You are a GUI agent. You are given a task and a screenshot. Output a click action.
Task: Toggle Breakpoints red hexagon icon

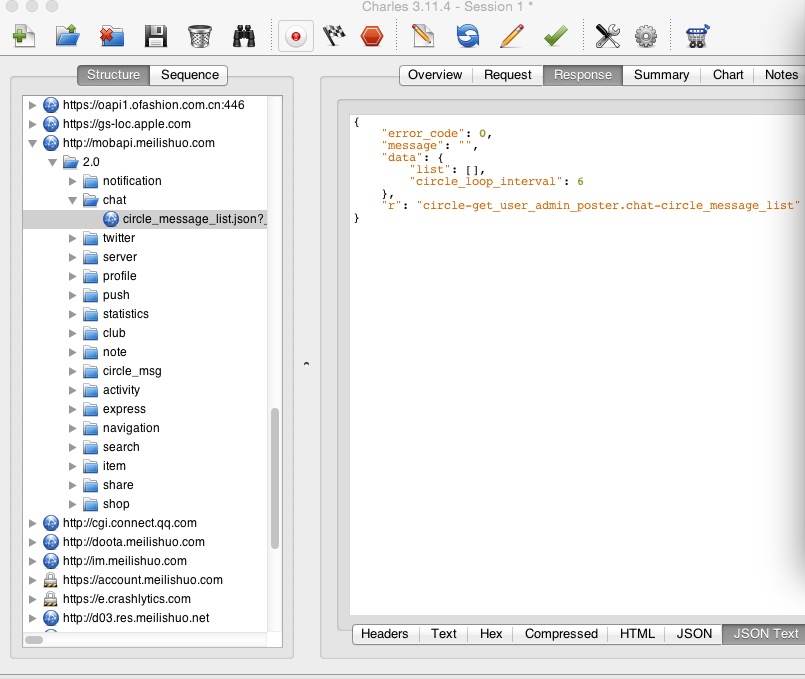pos(372,36)
